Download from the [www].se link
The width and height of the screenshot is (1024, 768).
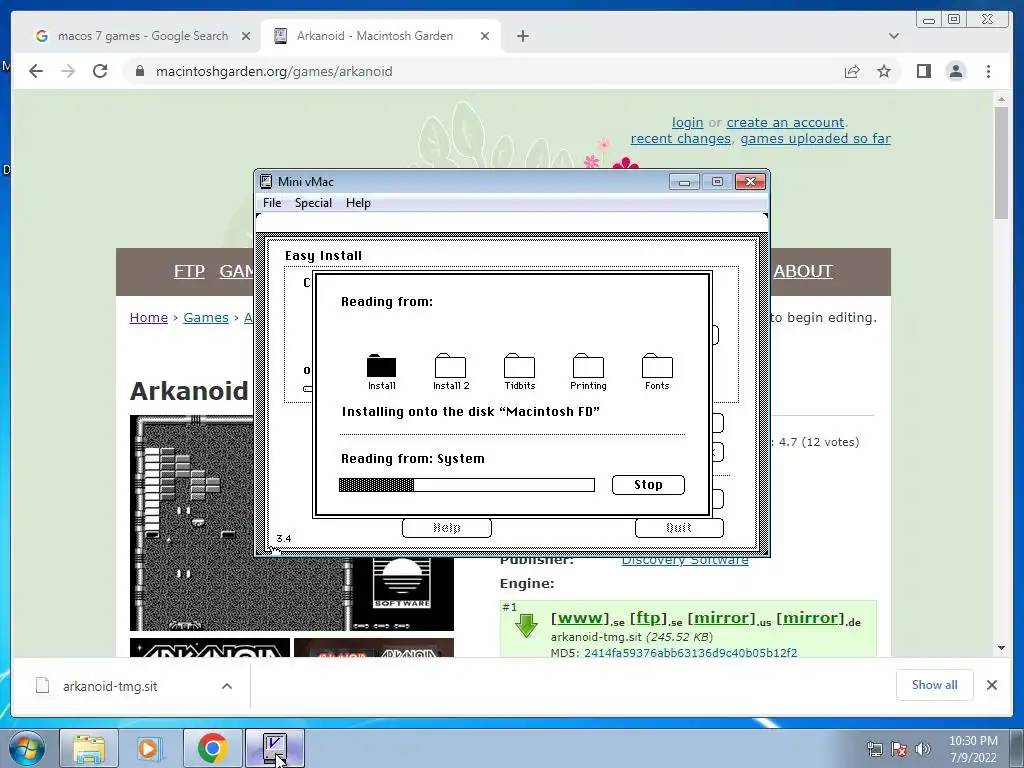580,618
